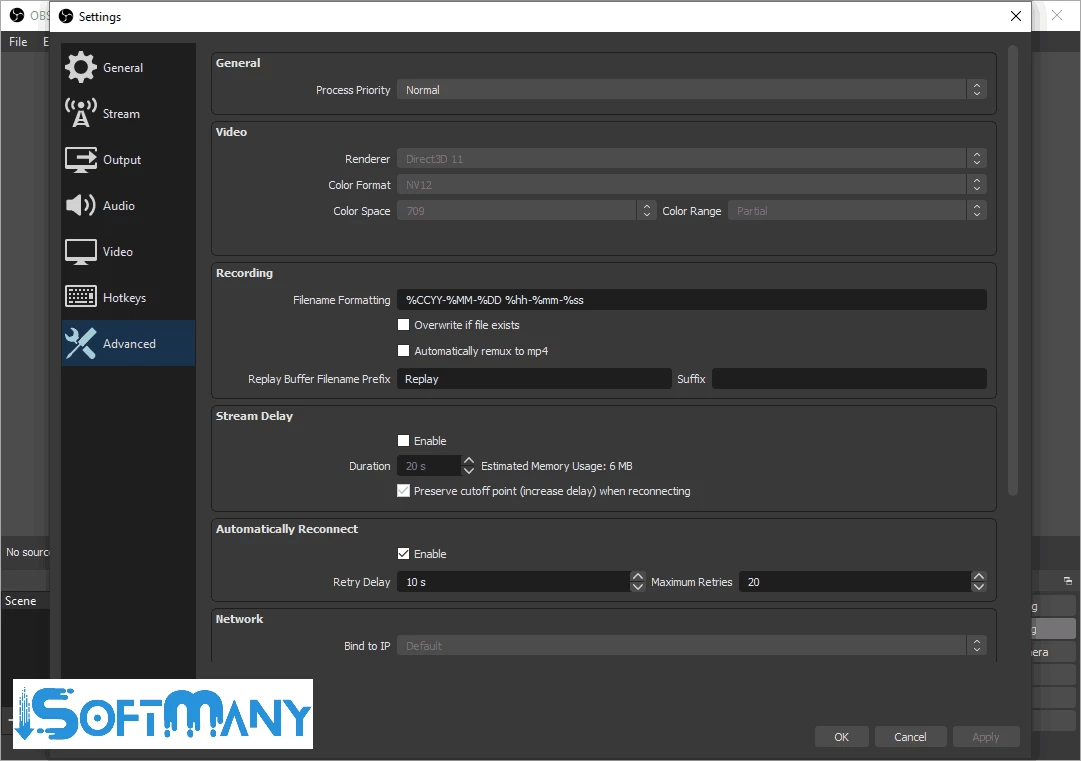
Task: Select the Output monitor-arrow icon
Action: coord(81,160)
